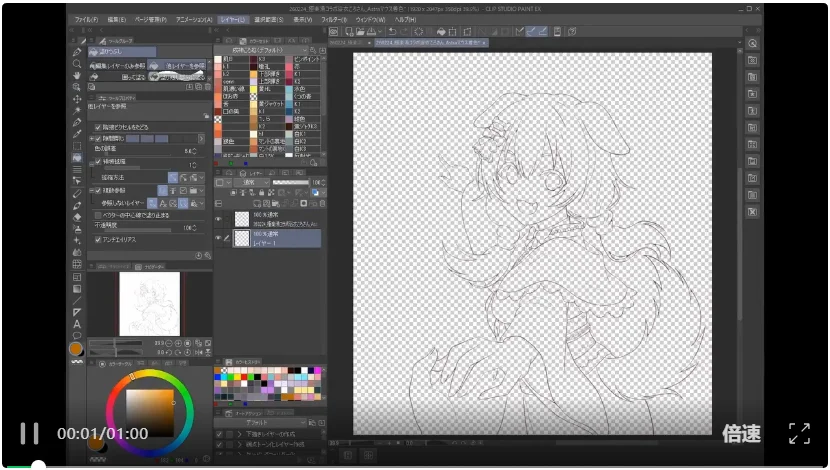830x470 pixels.
Task: Select the Eyedropper tool
Action: (x=77, y=134)
